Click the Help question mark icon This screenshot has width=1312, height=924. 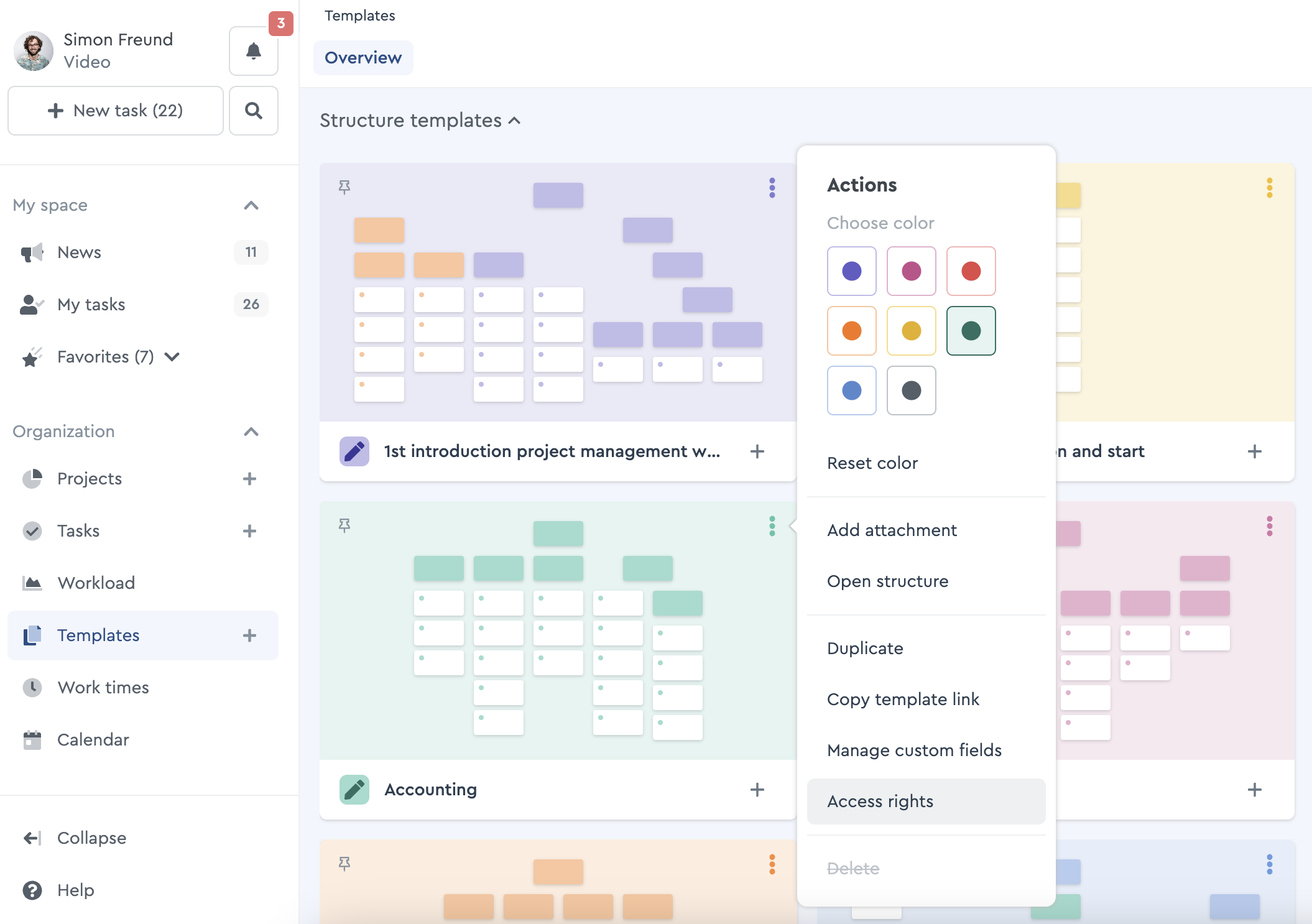coord(32,890)
